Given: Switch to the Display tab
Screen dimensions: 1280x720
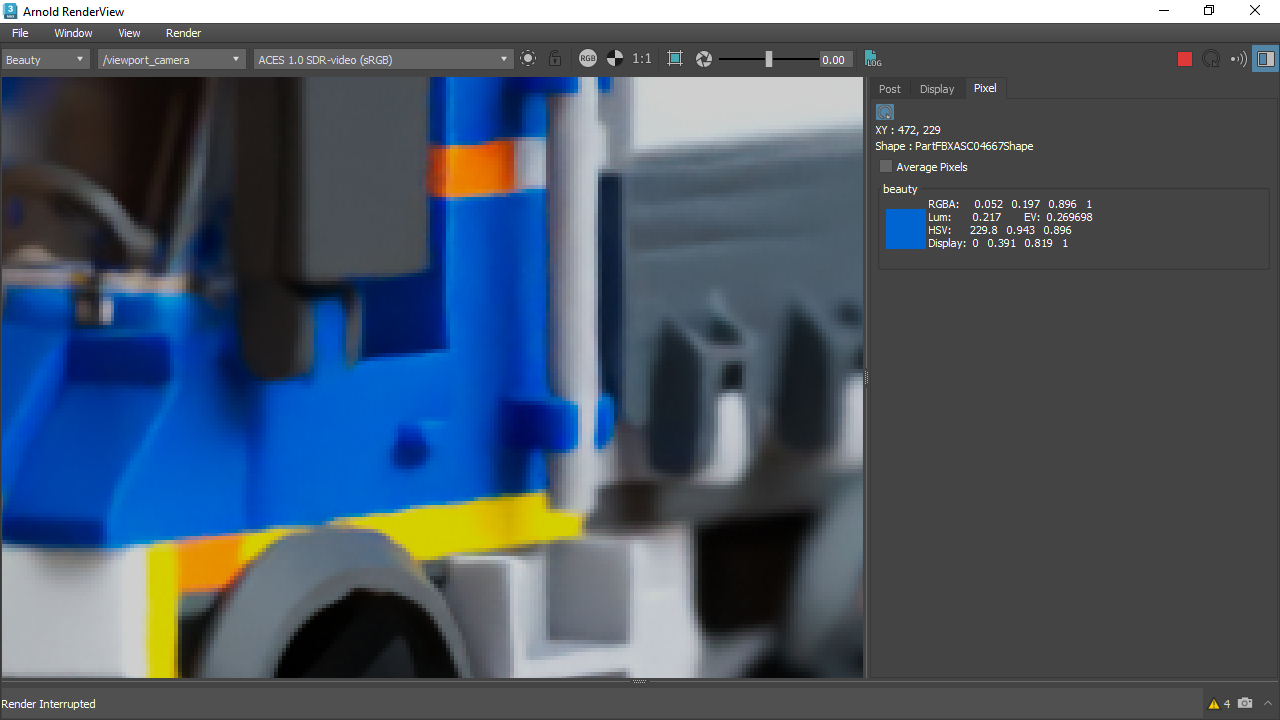Looking at the screenshot, I should 937,89.
